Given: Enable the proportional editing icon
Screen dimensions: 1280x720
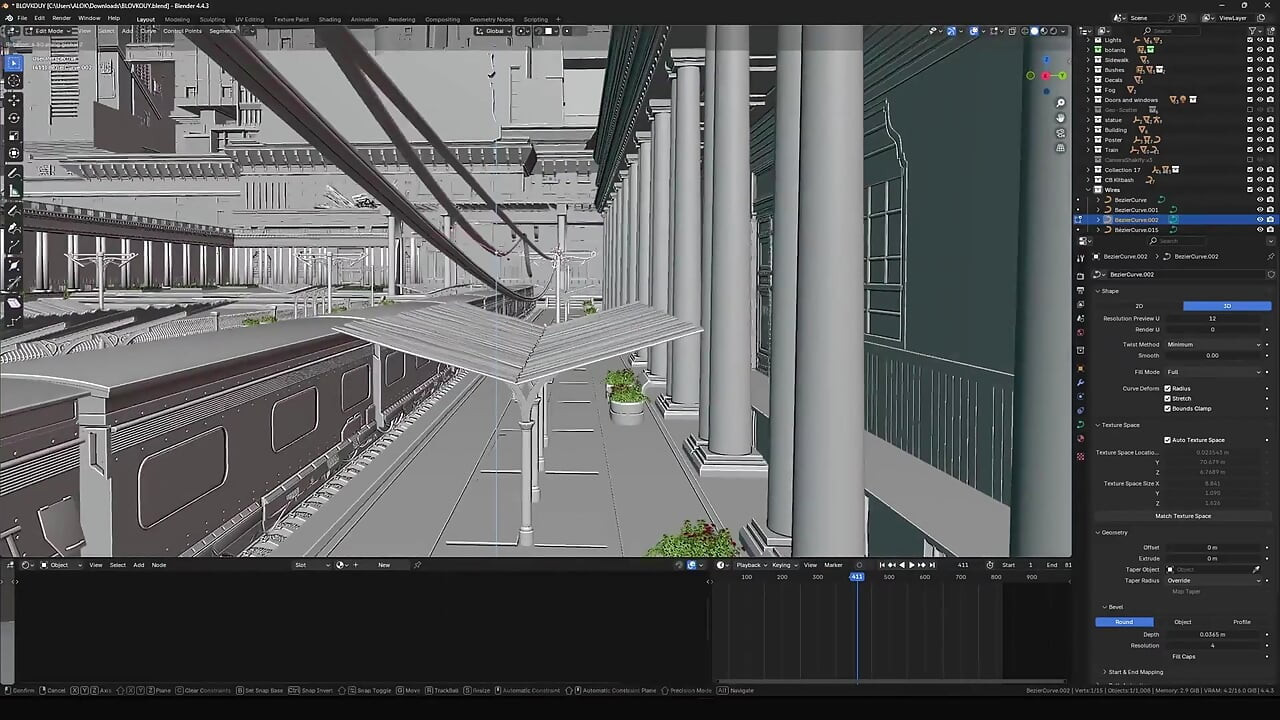Looking at the screenshot, I should (x=567, y=30).
